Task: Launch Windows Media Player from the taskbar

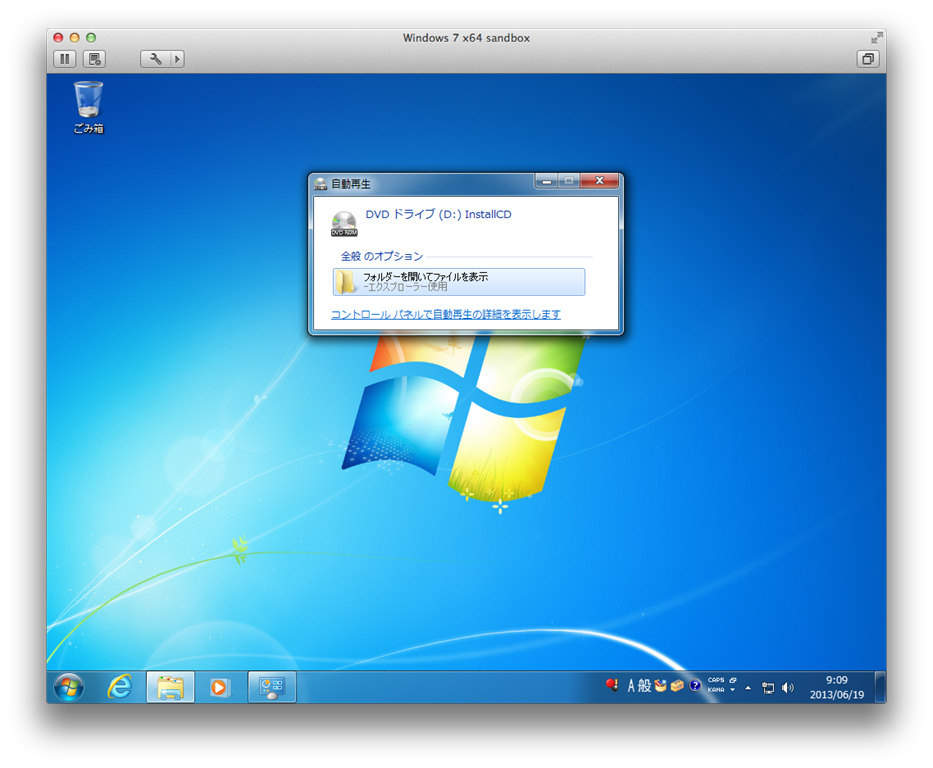Action: click(219, 687)
